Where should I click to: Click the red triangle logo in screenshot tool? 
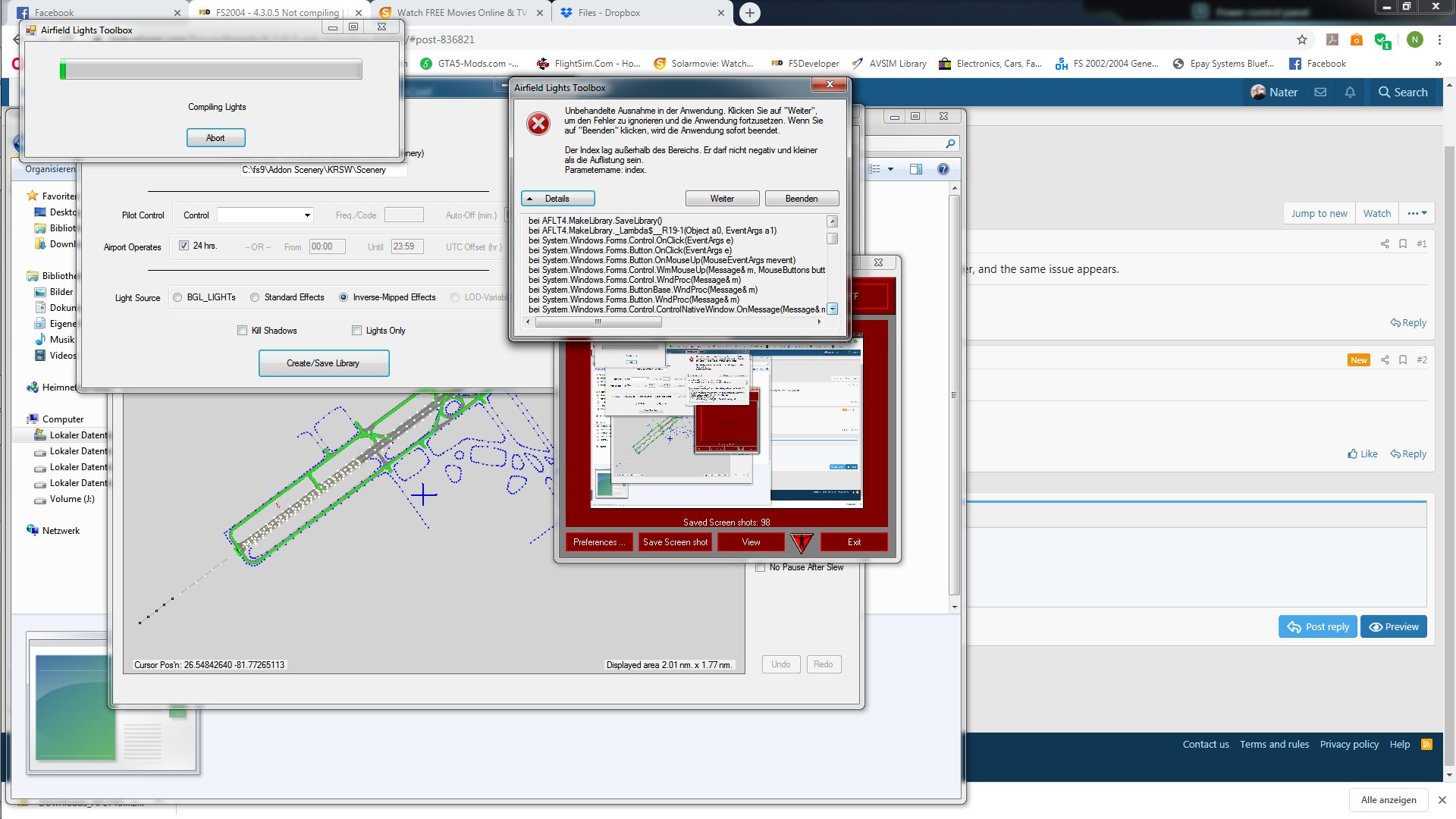tap(802, 542)
